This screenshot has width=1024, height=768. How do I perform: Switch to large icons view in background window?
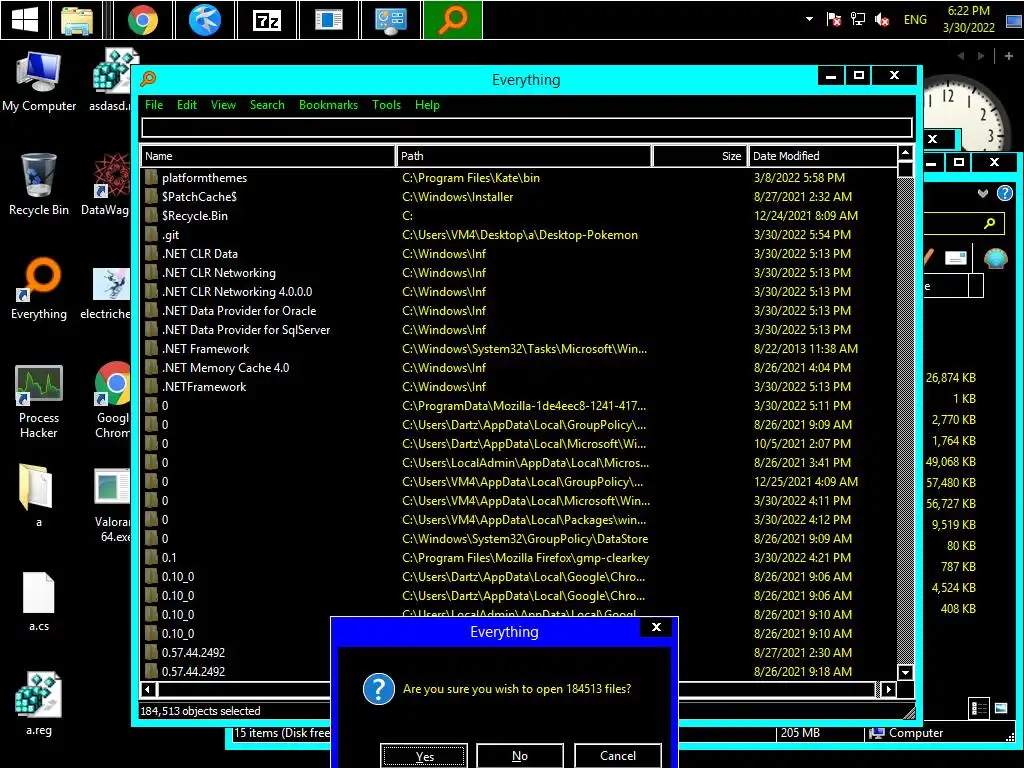1000,708
